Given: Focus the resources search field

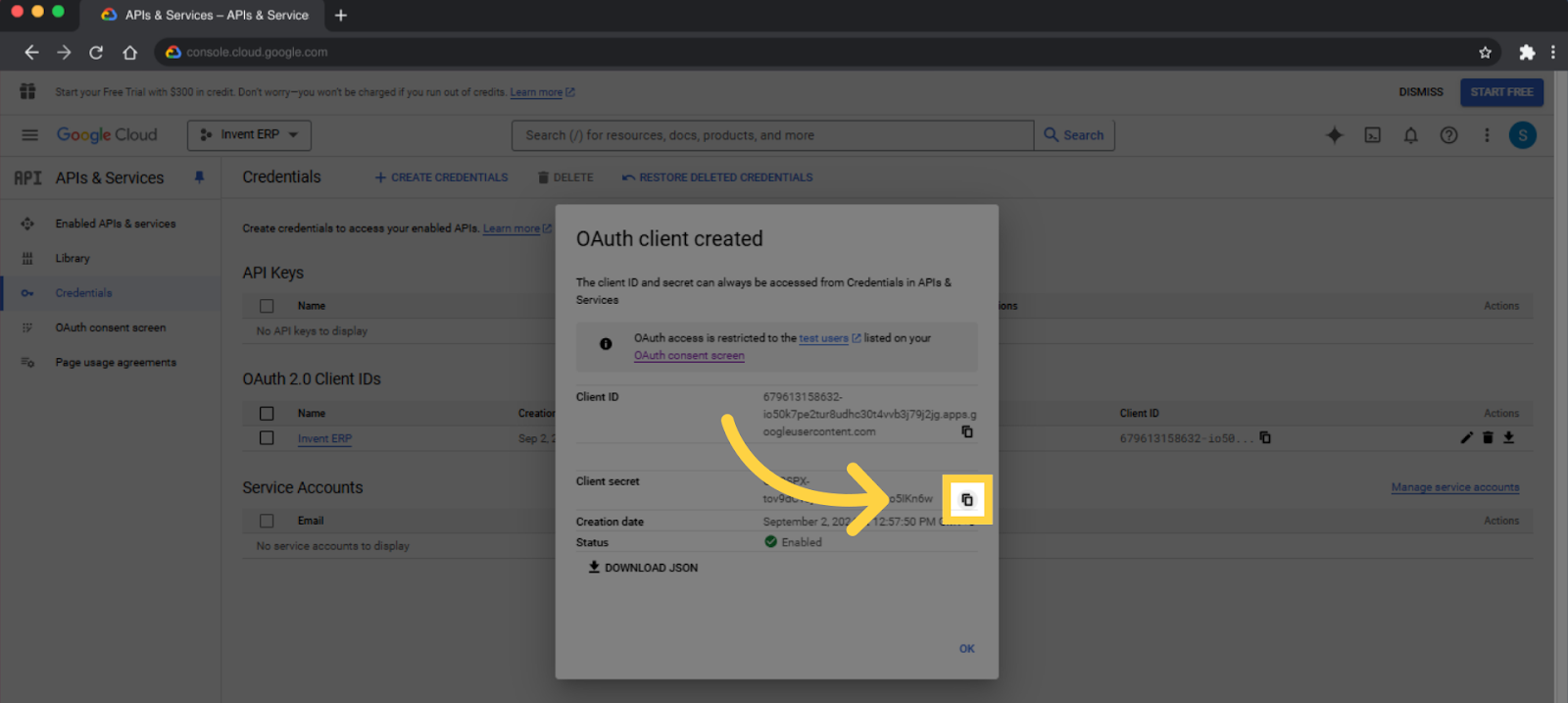Looking at the screenshot, I should click(x=772, y=135).
